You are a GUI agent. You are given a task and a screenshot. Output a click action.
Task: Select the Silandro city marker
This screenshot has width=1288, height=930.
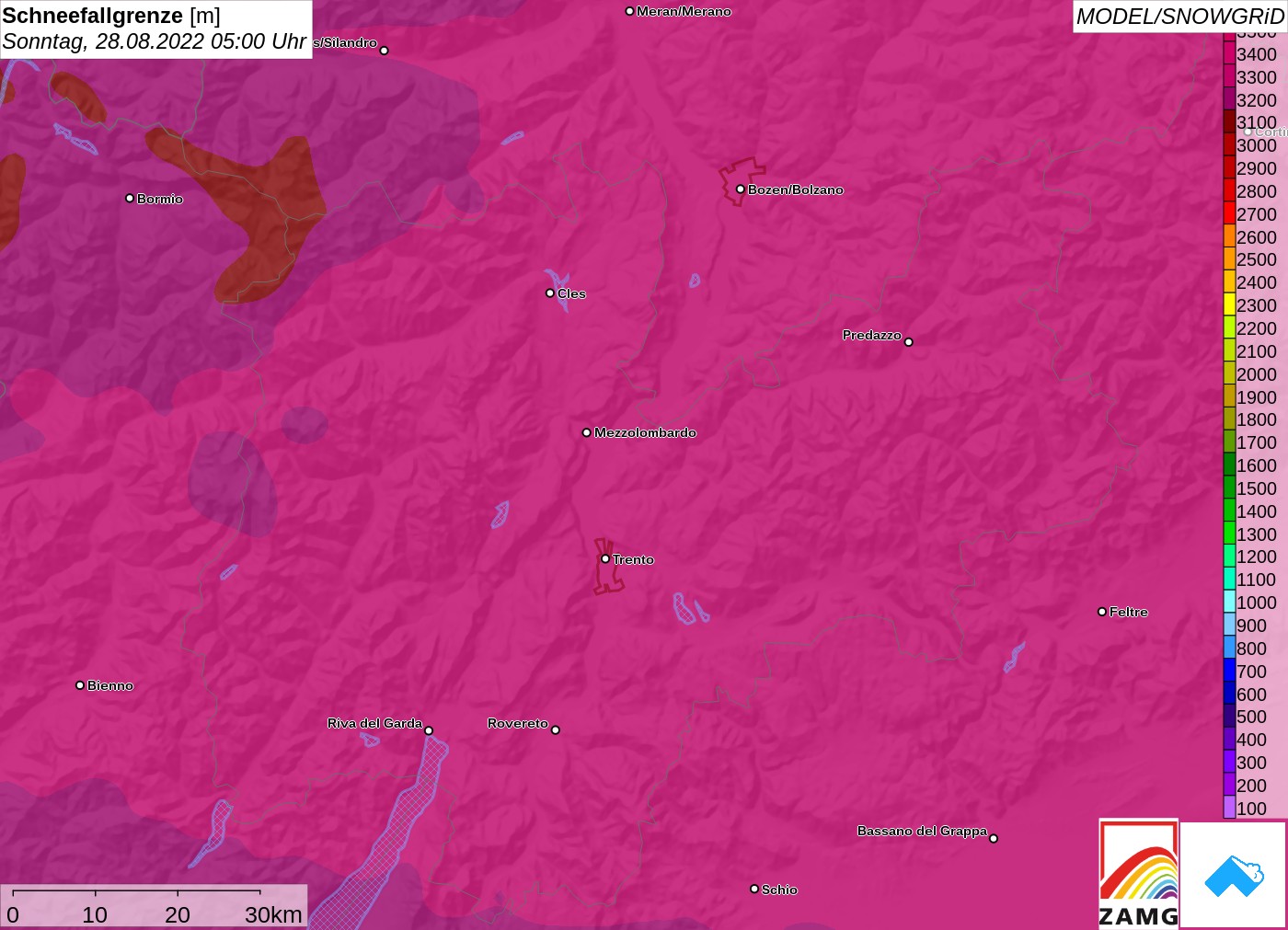pos(385,51)
